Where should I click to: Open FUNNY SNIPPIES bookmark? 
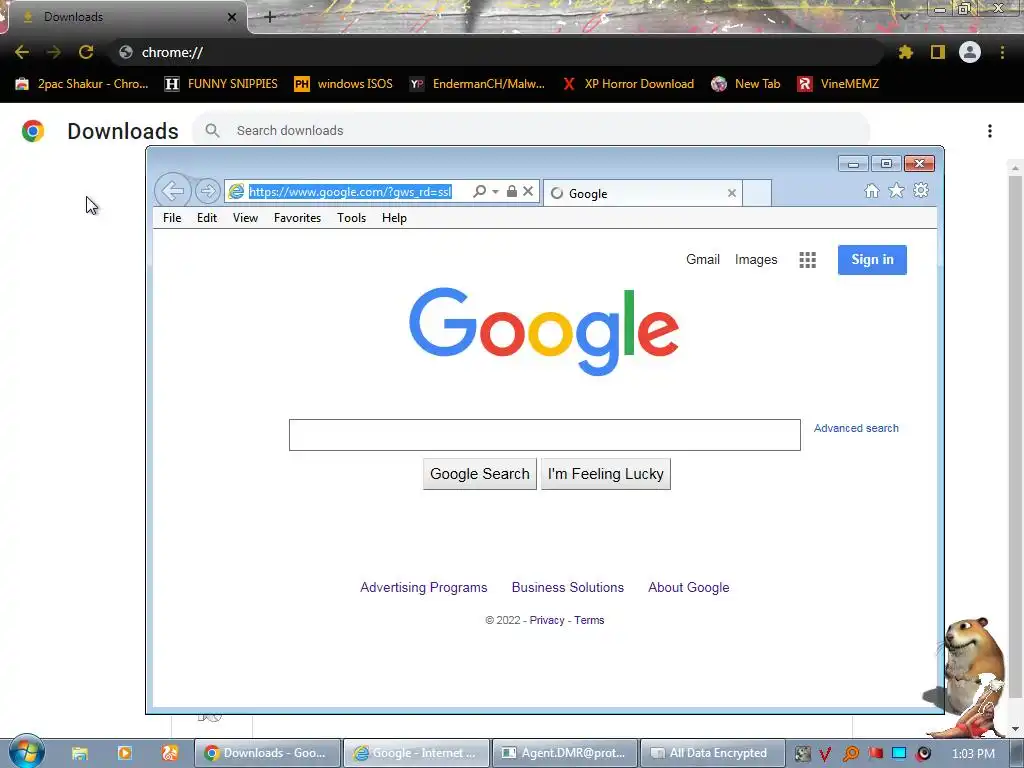pyautogui.click(x=221, y=84)
